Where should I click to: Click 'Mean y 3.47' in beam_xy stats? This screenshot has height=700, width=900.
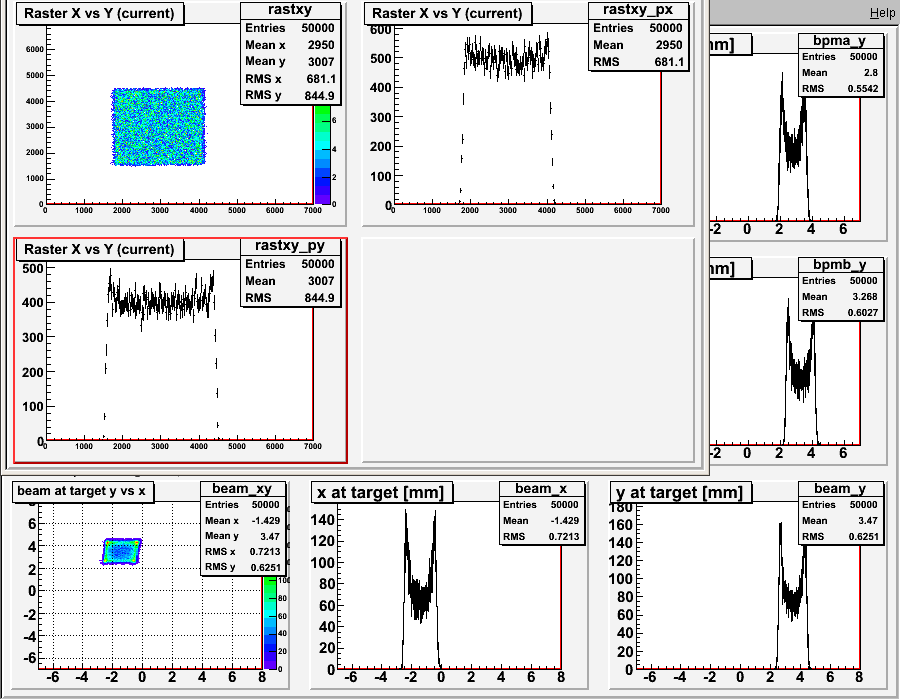click(243, 536)
